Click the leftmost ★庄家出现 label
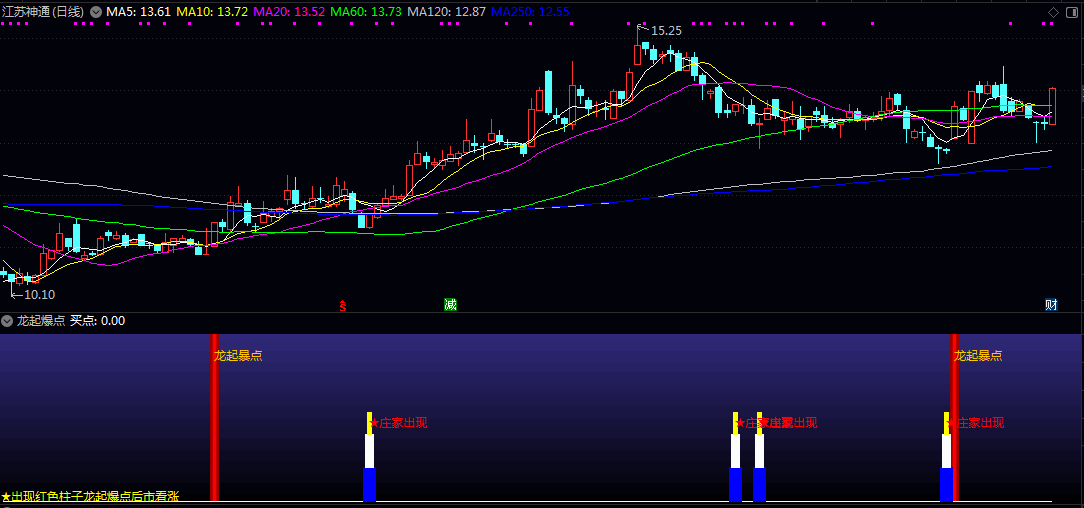 click(x=398, y=423)
